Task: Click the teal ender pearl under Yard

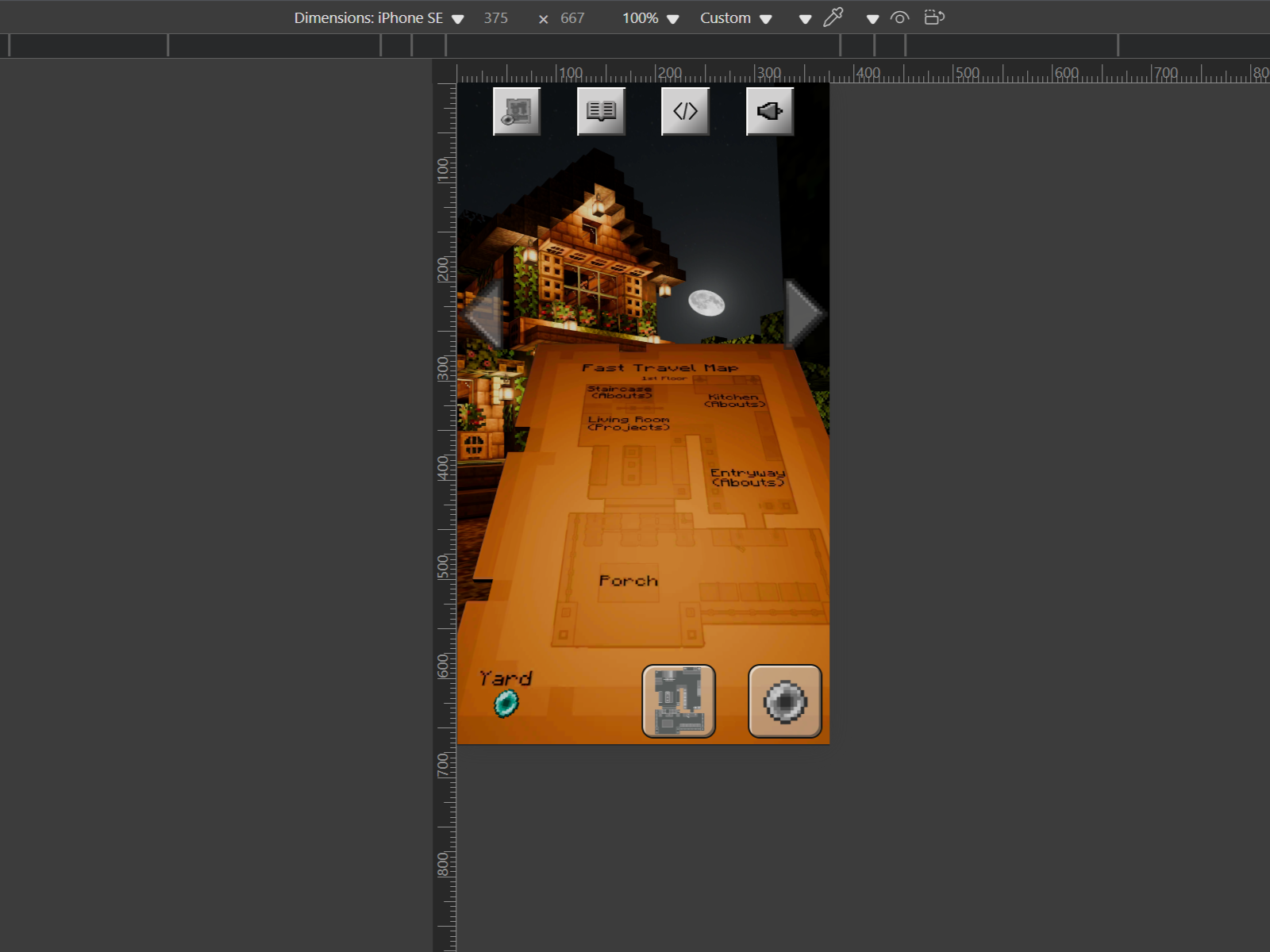Action: click(x=506, y=703)
